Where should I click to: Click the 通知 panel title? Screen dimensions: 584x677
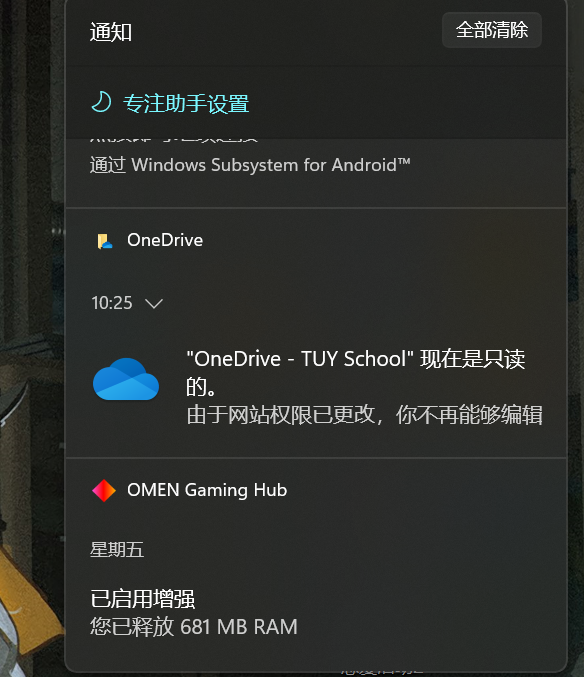110,32
